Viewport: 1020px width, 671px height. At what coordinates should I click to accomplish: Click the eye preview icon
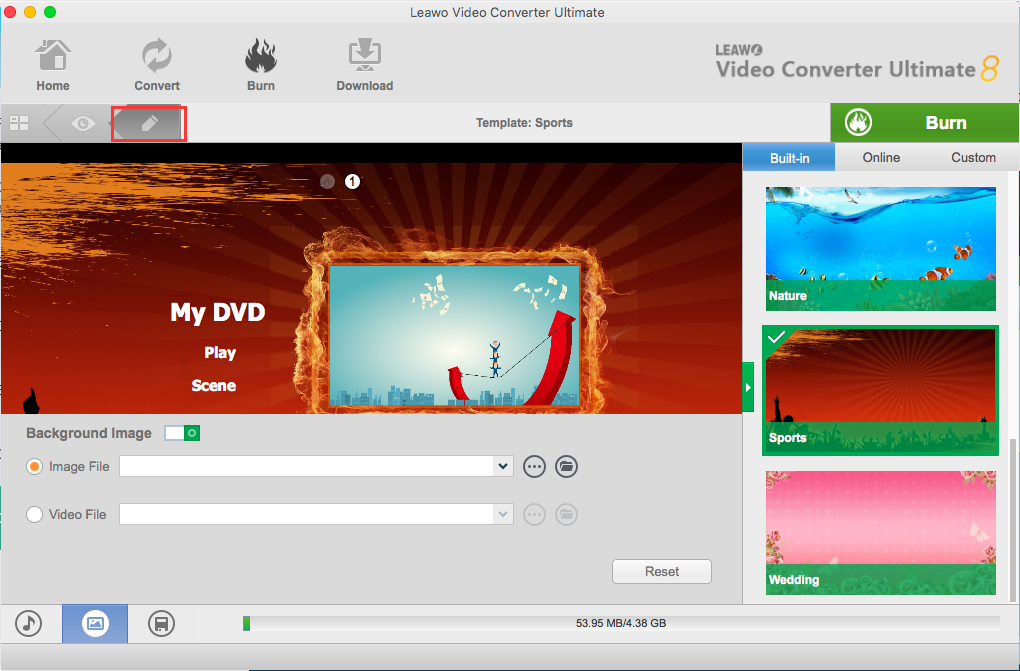83,123
